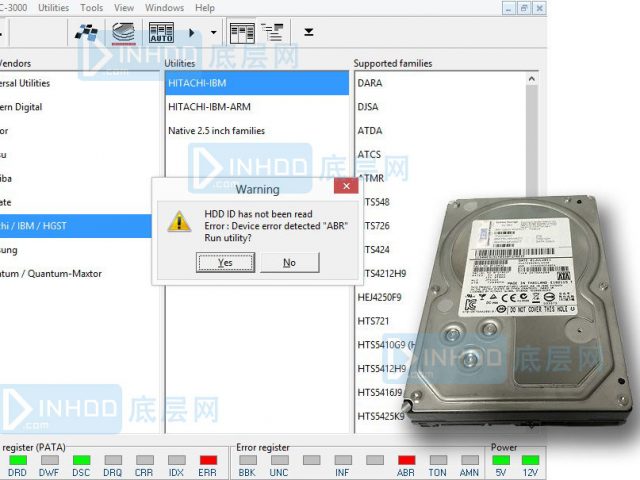
Task: Switch to the column panel view icon
Action: [242, 33]
